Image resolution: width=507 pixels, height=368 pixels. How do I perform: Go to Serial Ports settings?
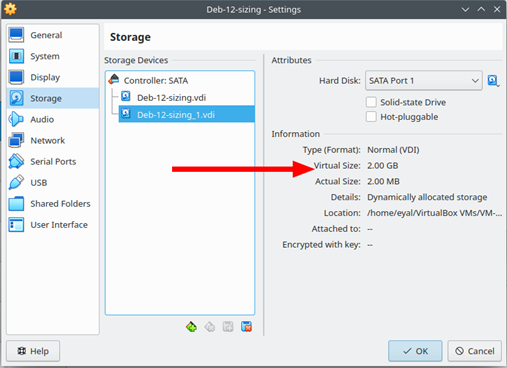(53, 162)
